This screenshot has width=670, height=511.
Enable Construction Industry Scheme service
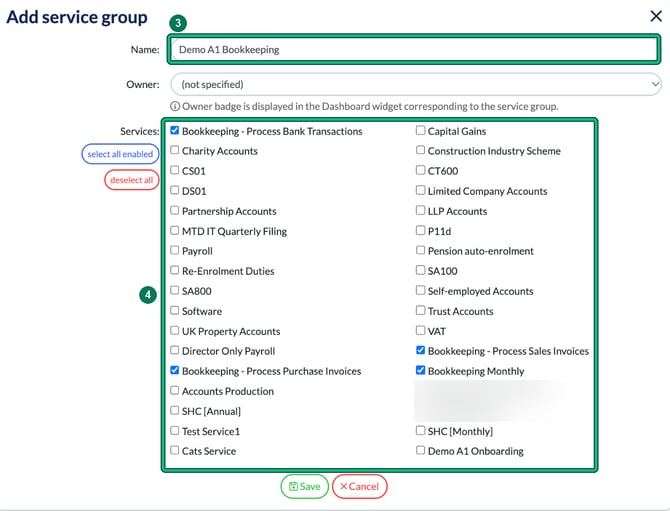420,150
